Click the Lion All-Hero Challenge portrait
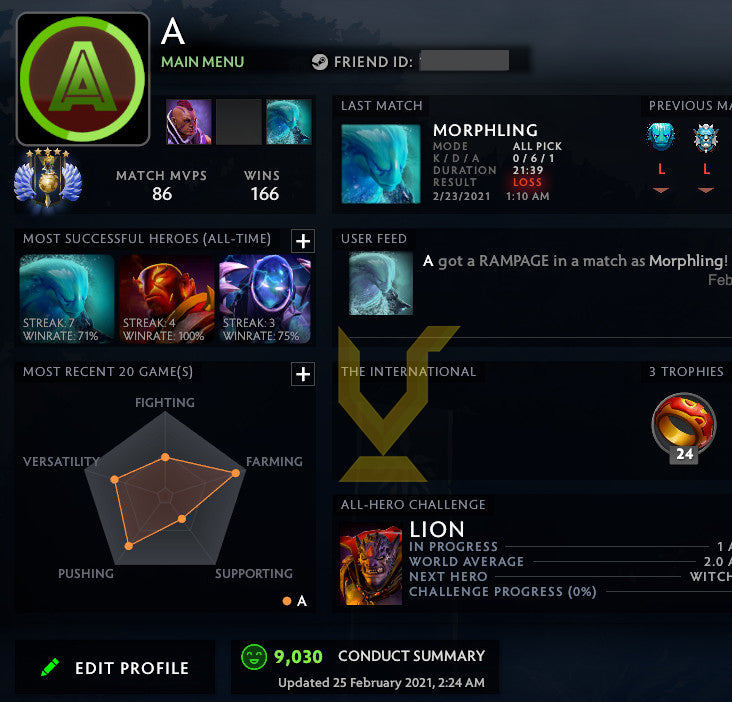This screenshot has height=702, width=732. pyautogui.click(x=371, y=565)
